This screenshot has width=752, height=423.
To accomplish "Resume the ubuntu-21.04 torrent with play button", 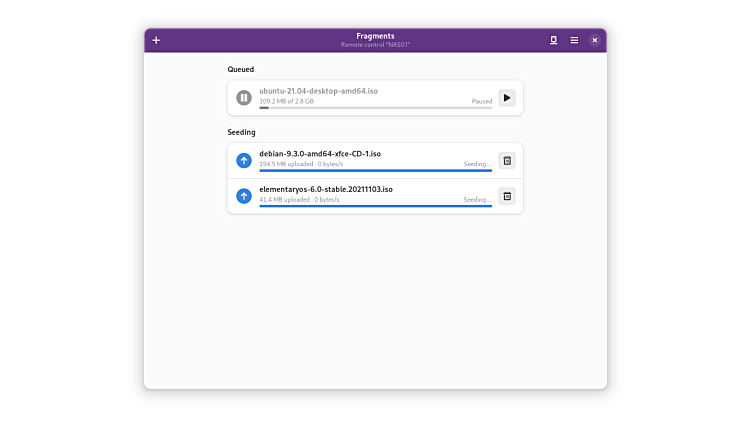I will pyautogui.click(x=507, y=97).
